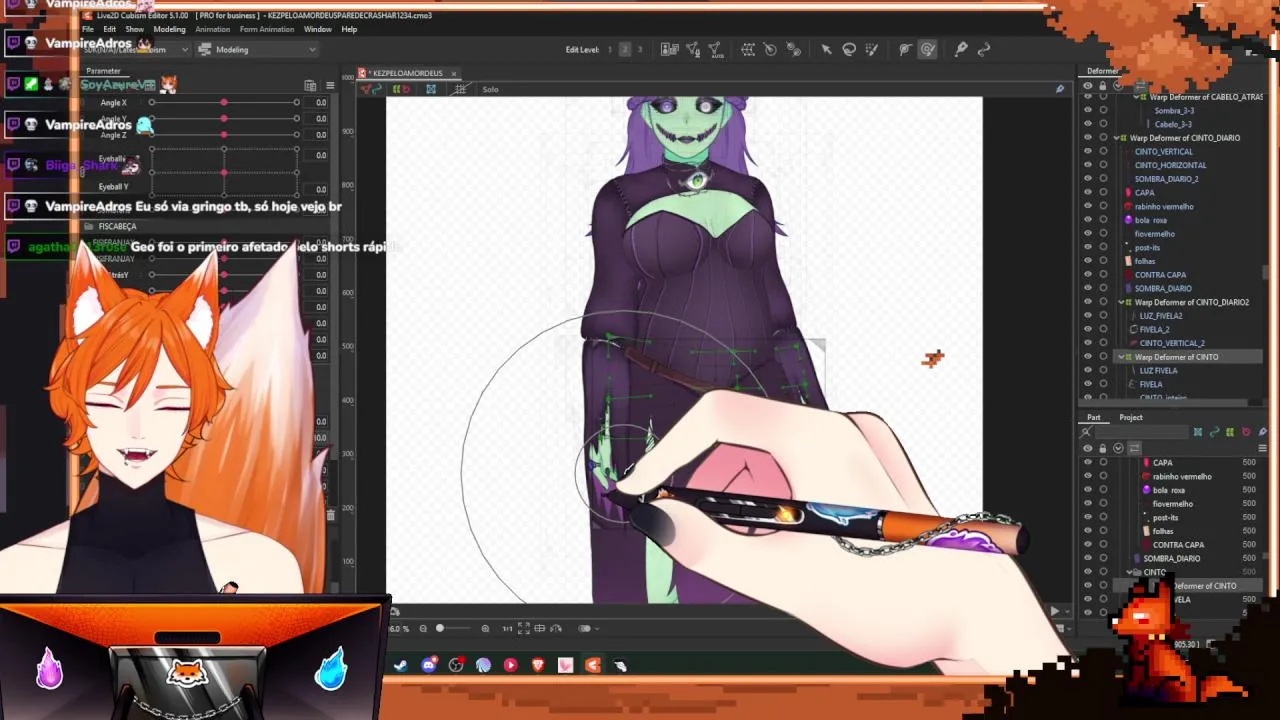Screen dimensions: 1280x720
Task: Click the deform path edit tool
Action: [905, 49]
